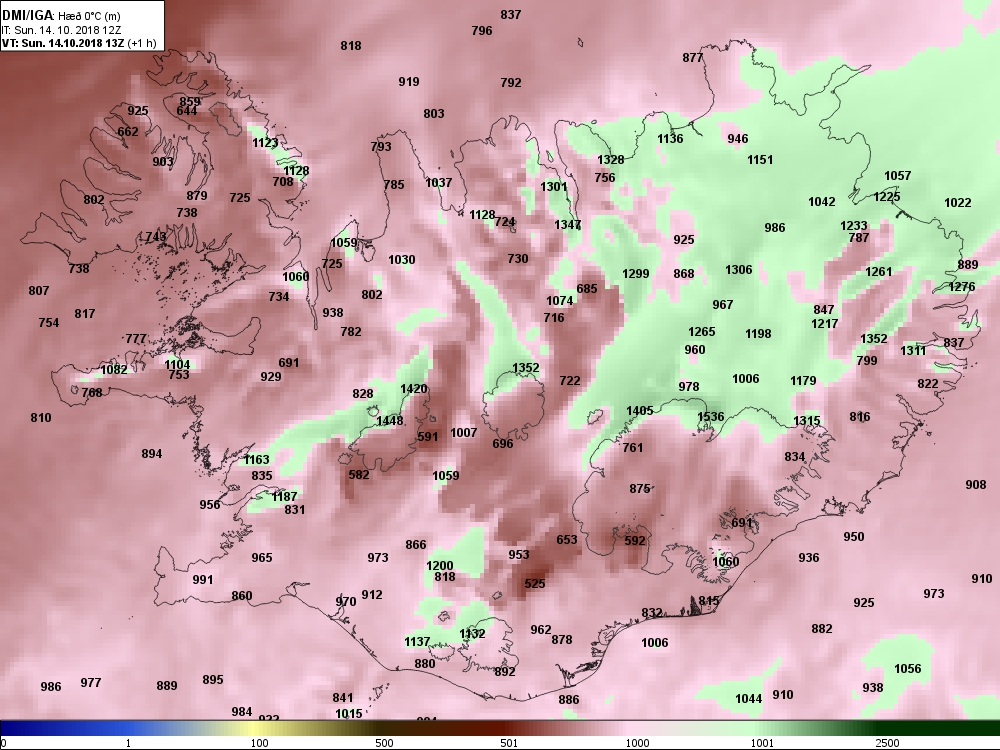
Task: Select the map value '591'
Action: pos(428,436)
